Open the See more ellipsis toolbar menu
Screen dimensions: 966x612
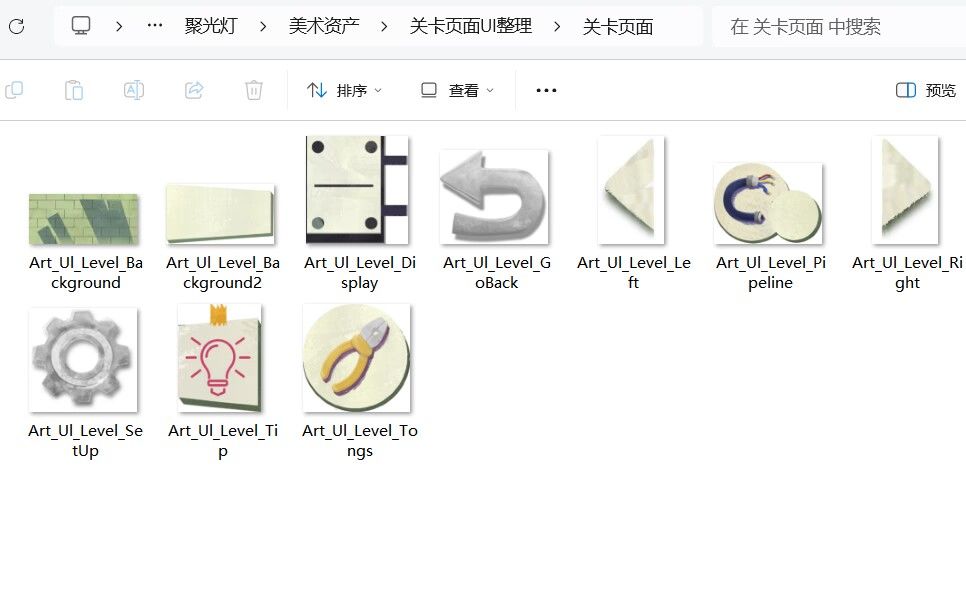(546, 91)
